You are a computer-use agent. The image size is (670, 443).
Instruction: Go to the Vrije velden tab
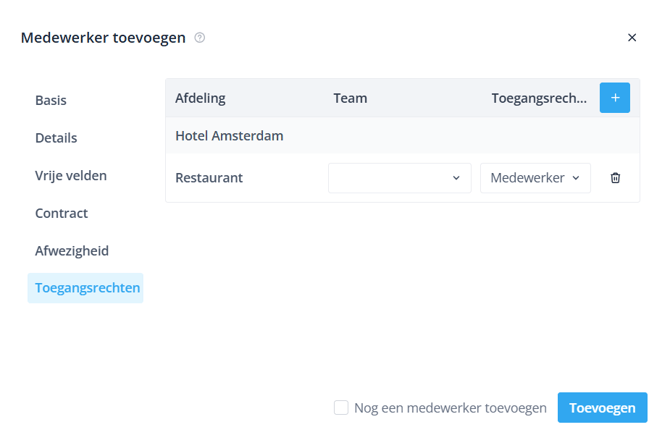pyautogui.click(x=71, y=176)
